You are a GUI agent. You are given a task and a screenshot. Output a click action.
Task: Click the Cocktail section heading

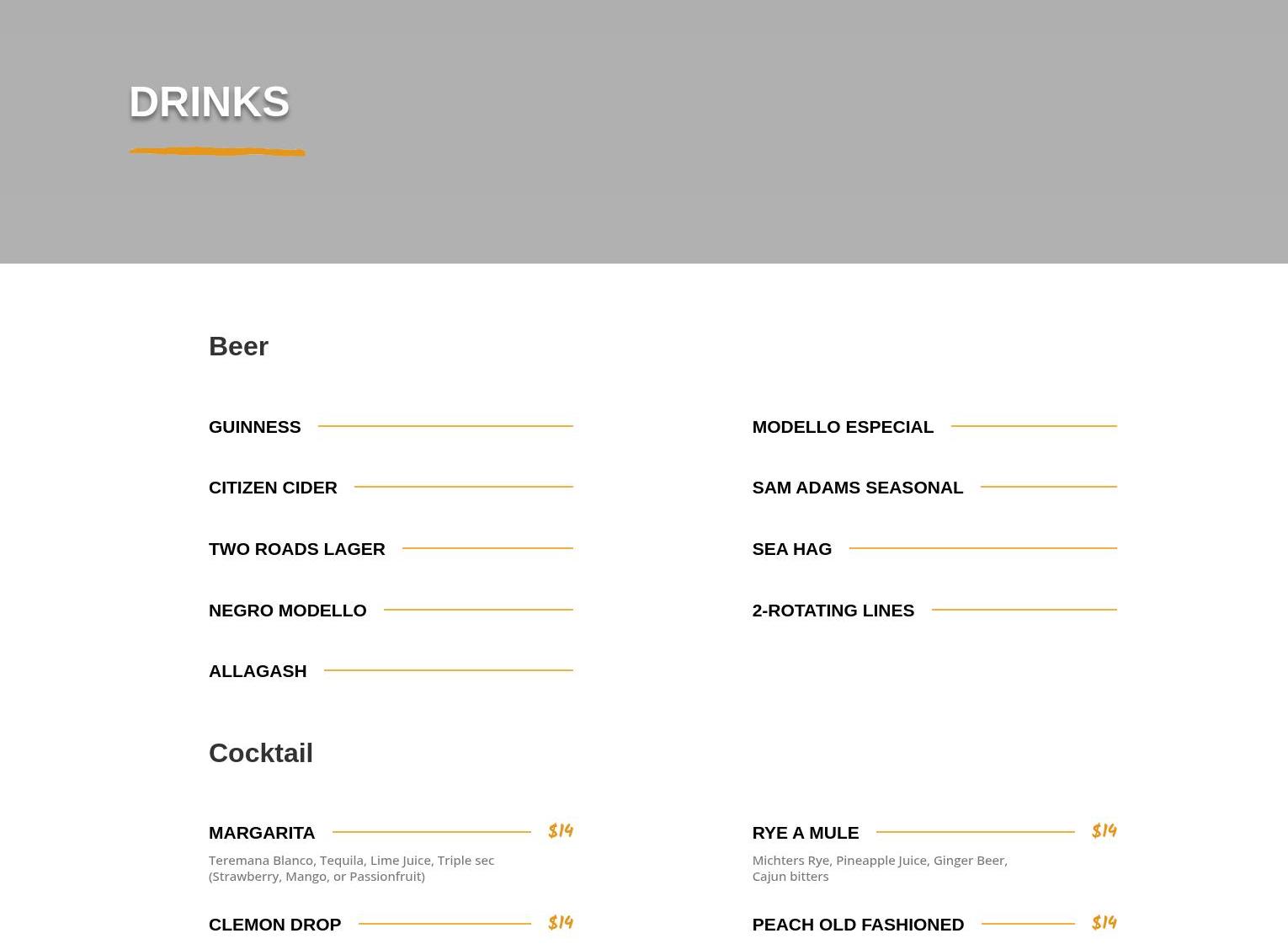pos(260,753)
